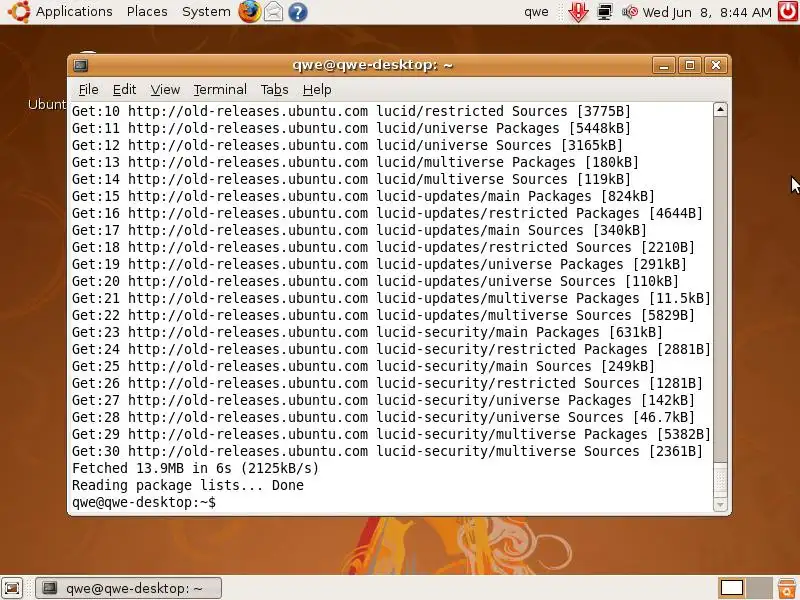Open the Evolution mail launcher icon

coord(273,11)
